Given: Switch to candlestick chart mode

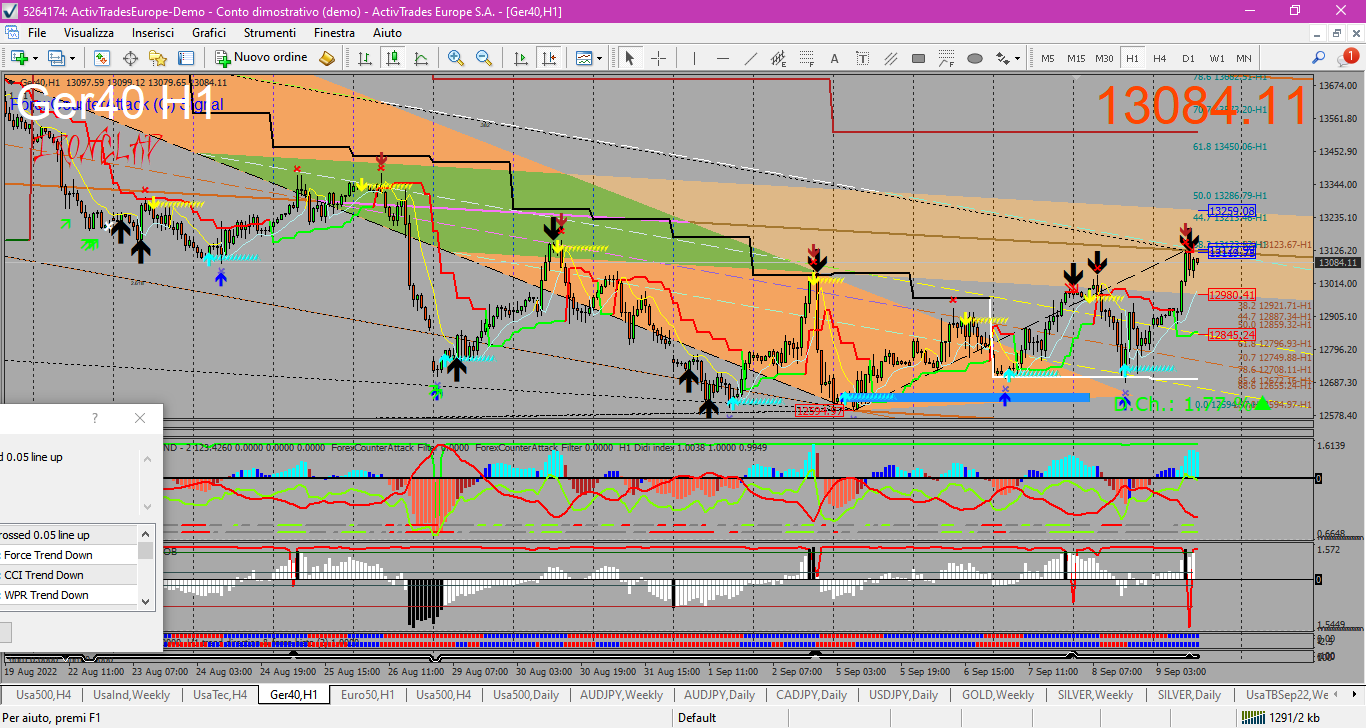Looking at the screenshot, I should (394, 58).
